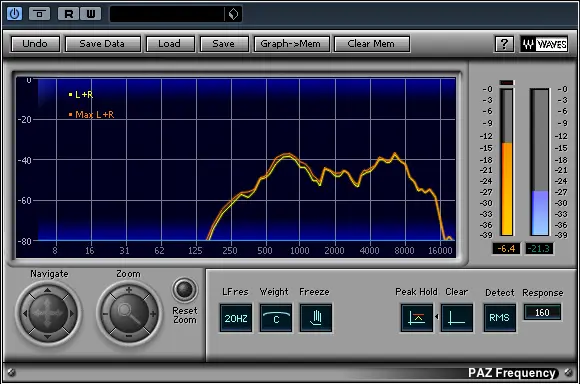Click the spectrum curve peak near 1000 Hz
The height and width of the screenshot is (384, 580).
pyautogui.click(x=287, y=154)
